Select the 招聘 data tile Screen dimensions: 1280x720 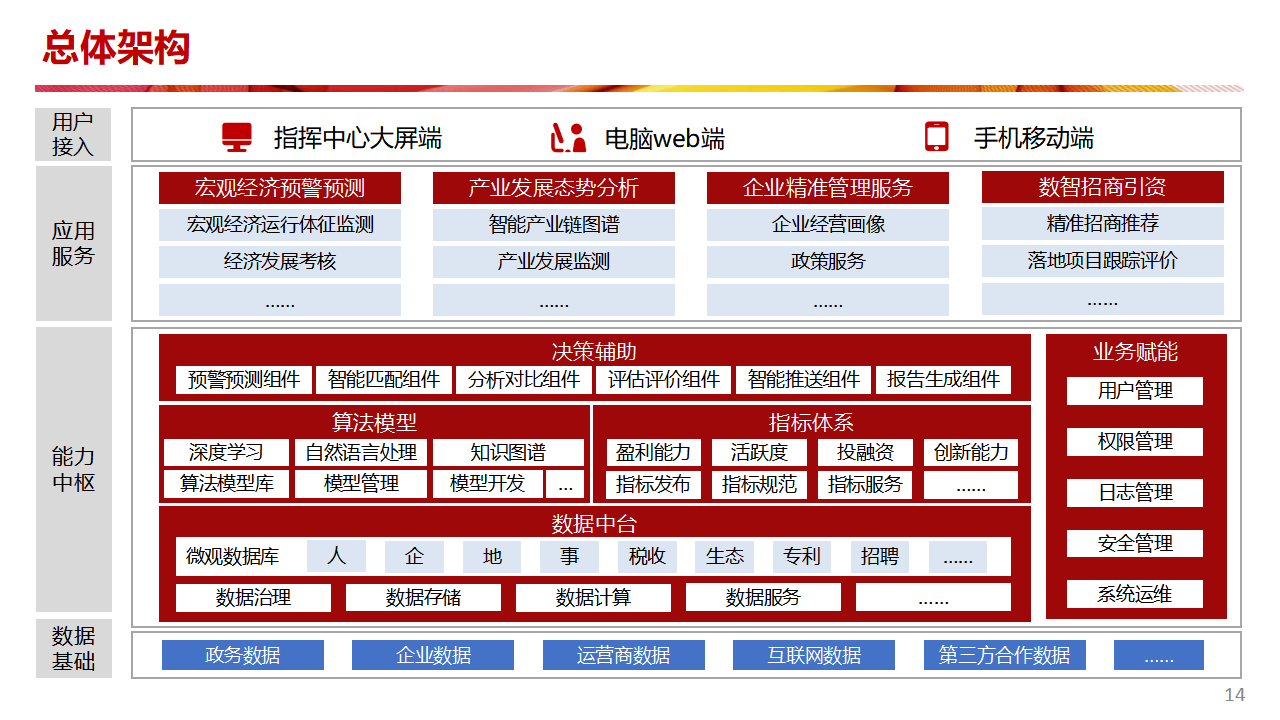pyautogui.click(x=880, y=557)
